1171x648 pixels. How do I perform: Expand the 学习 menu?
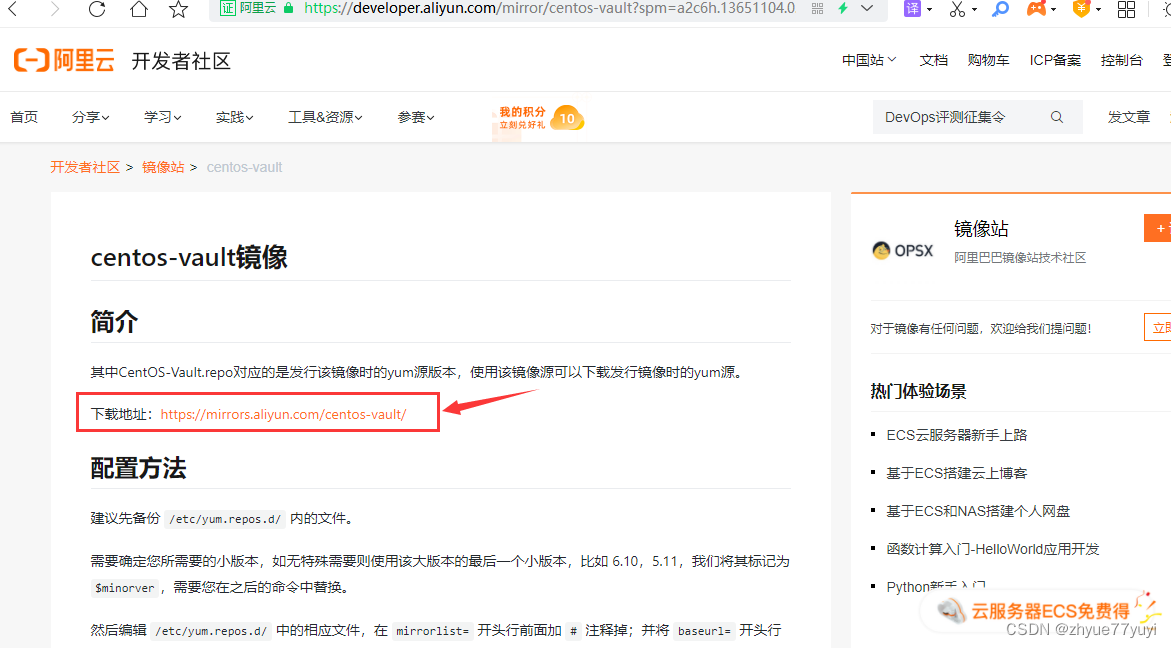click(162, 117)
